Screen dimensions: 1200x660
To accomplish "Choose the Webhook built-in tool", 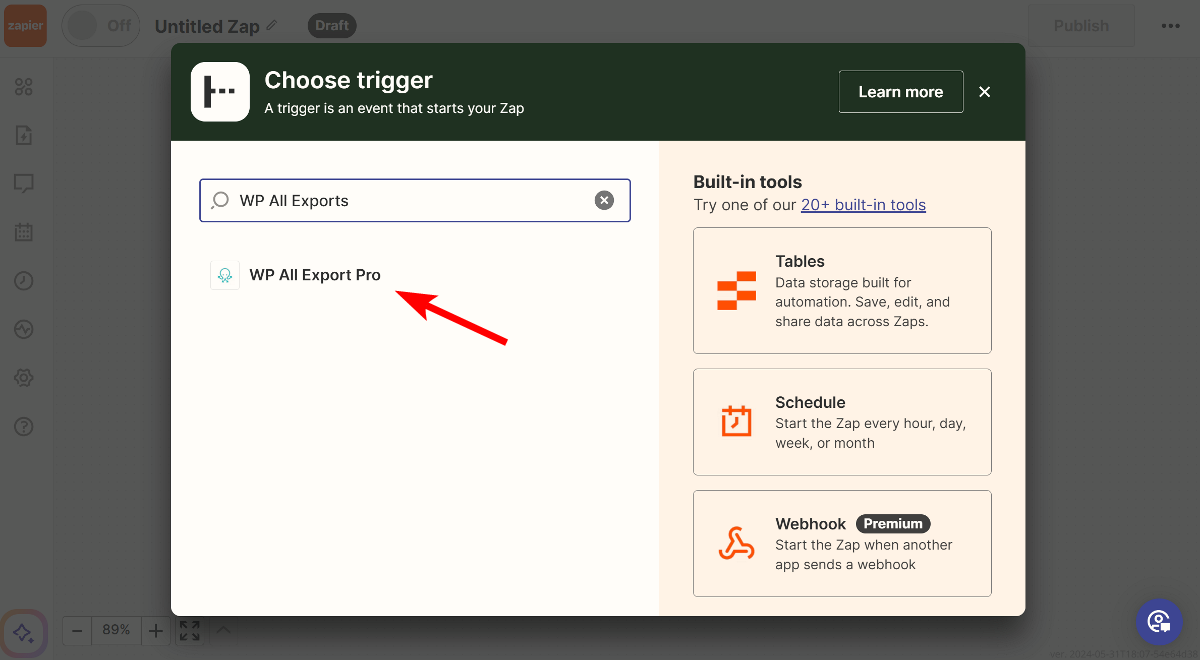I will pos(841,543).
